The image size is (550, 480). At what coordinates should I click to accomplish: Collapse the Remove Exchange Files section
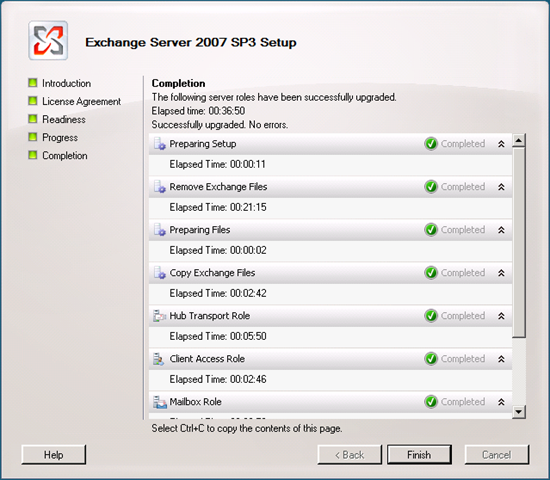[x=501, y=187]
